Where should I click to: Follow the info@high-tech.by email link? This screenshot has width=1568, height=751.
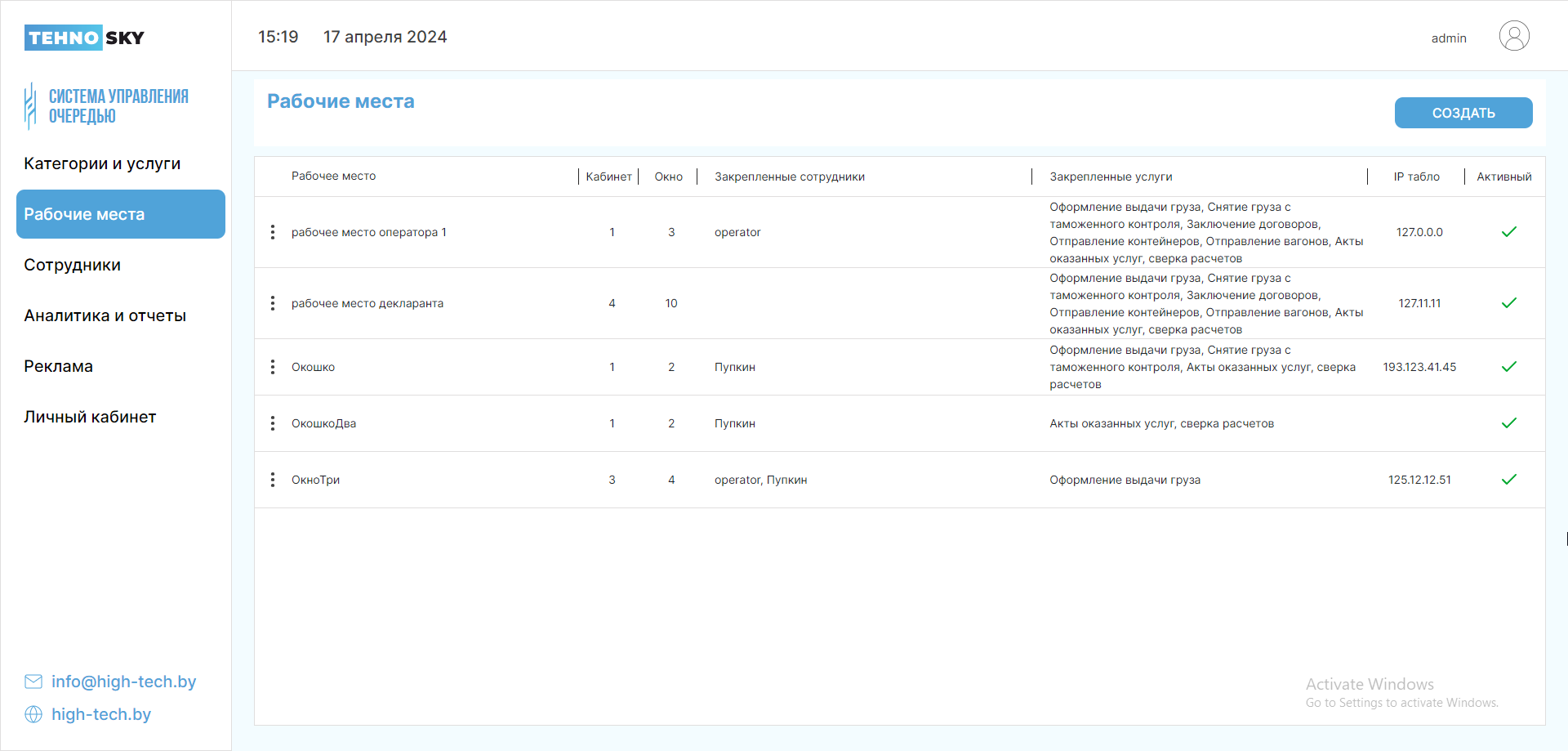click(123, 682)
